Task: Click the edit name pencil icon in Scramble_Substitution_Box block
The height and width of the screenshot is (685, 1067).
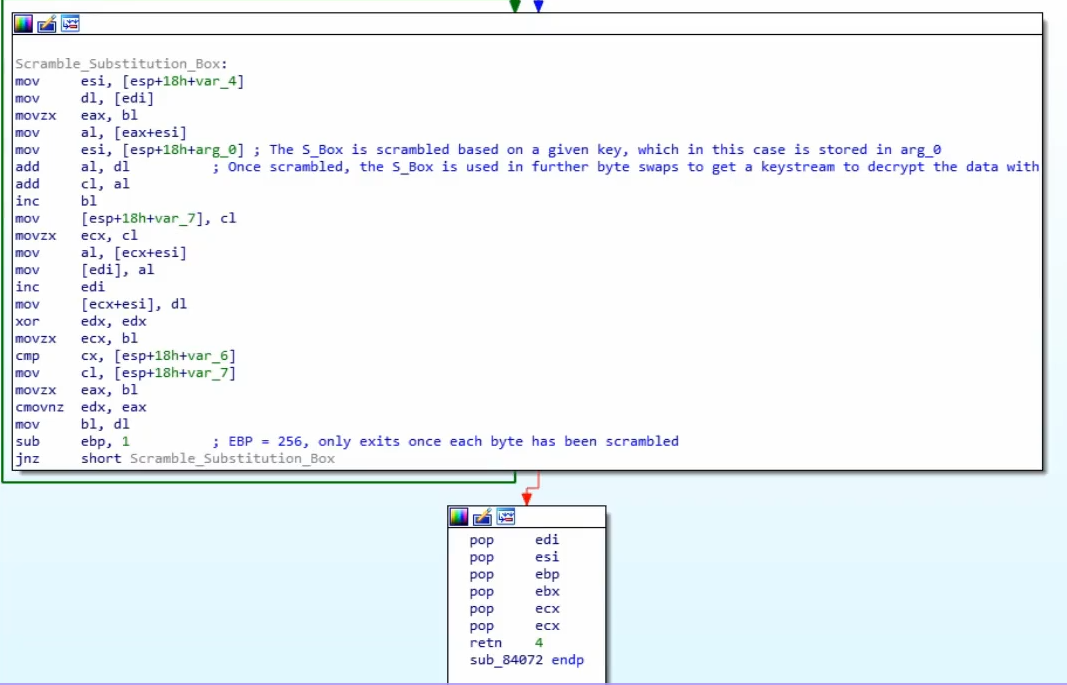Action: tap(47, 24)
